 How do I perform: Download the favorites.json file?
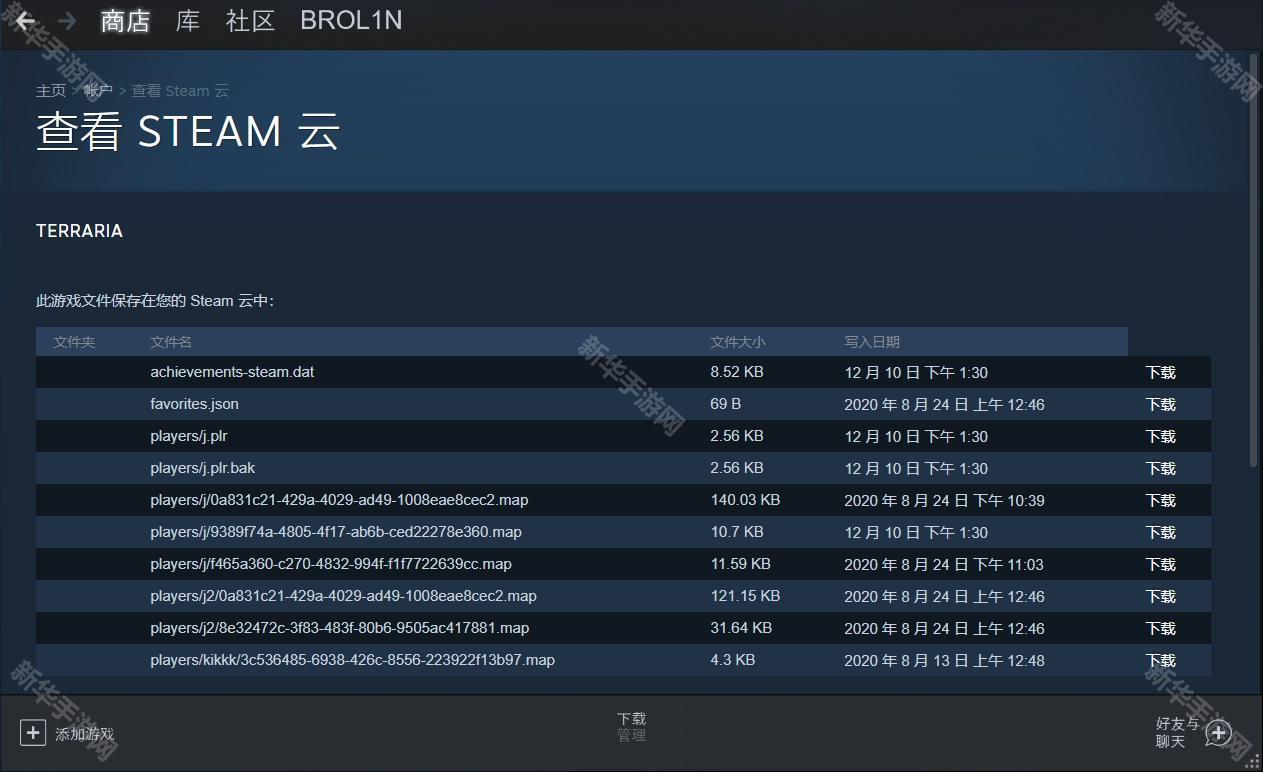[x=1160, y=405]
